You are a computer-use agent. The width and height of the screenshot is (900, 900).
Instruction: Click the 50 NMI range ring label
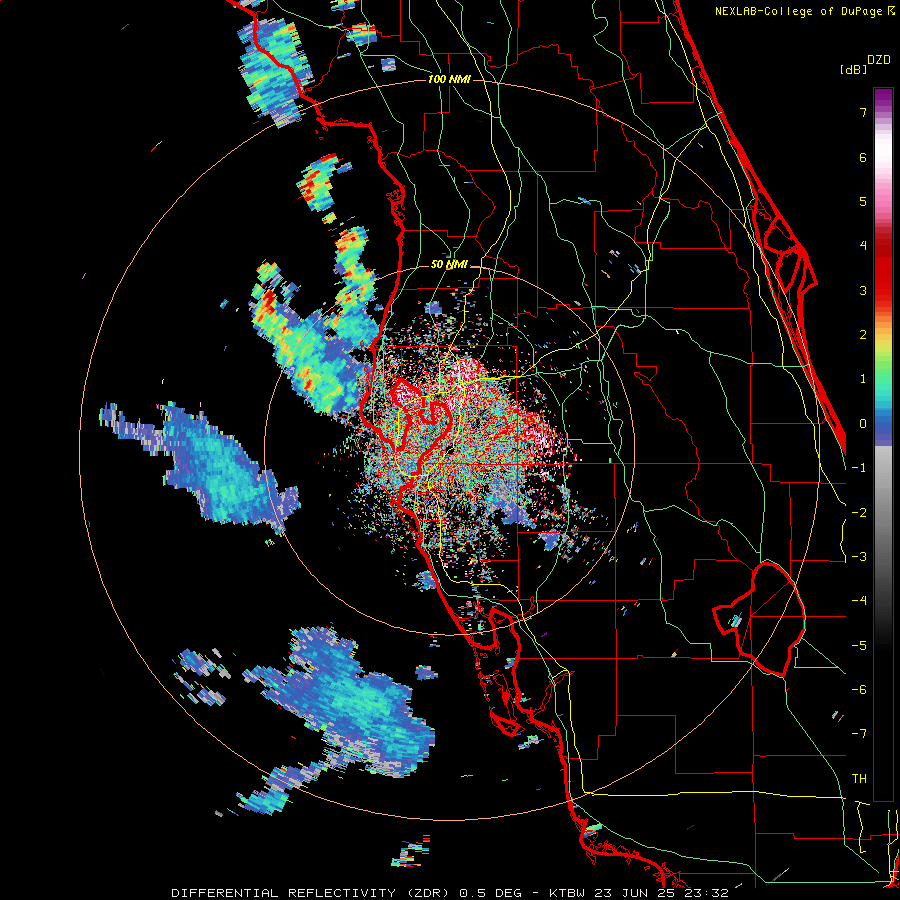[449, 264]
